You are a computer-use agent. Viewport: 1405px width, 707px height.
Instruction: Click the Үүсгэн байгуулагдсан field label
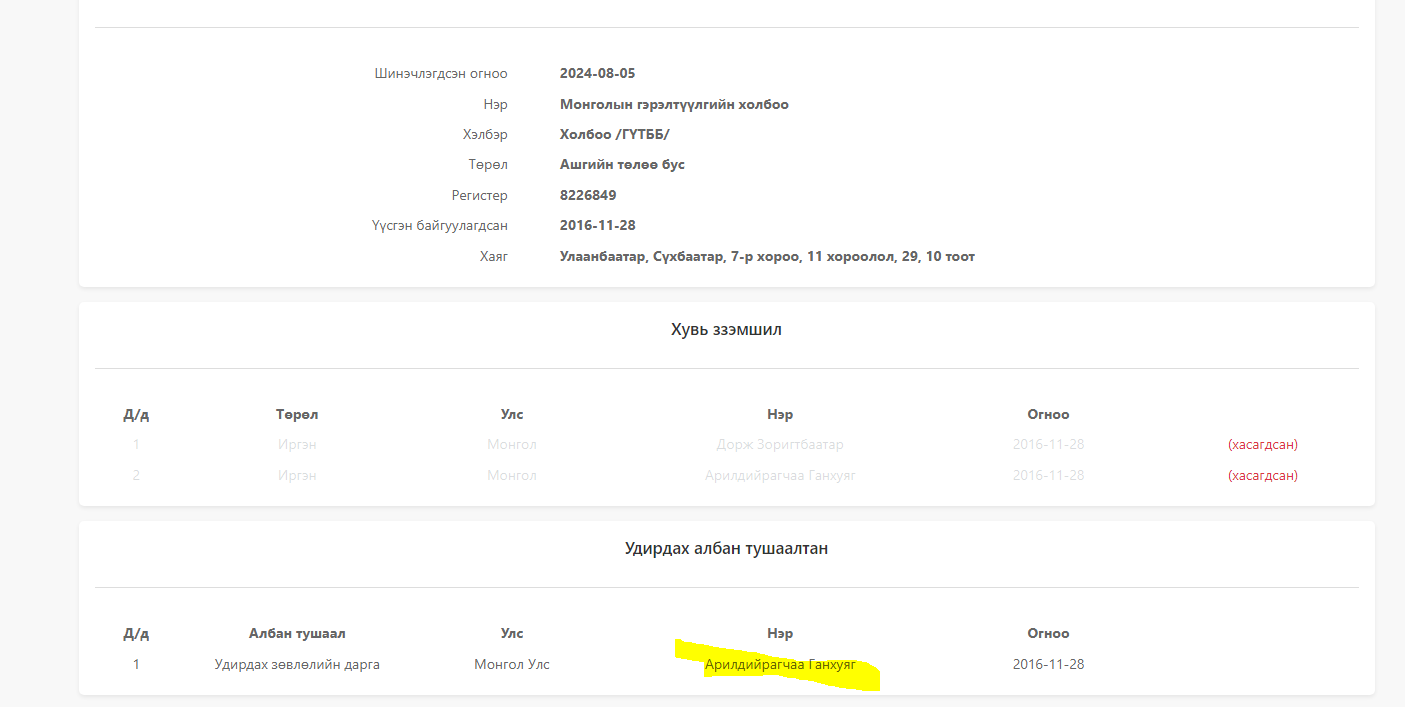pos(439,225)
